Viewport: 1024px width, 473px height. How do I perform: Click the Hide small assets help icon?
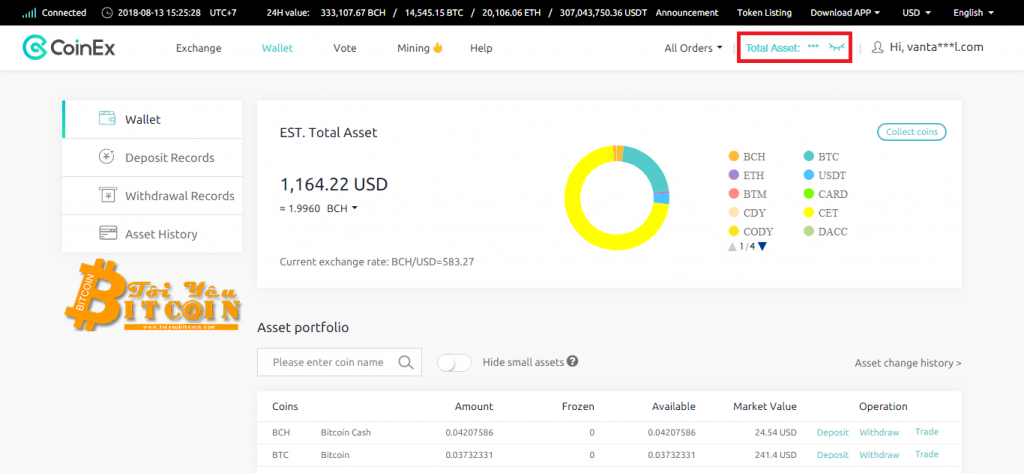573,362
